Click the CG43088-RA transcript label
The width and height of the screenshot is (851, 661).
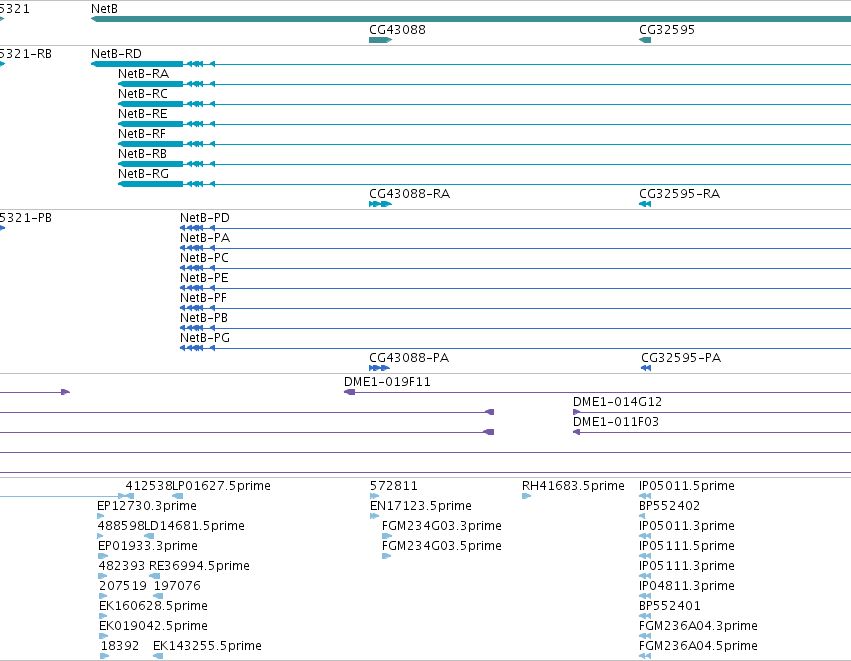[410, 194]
